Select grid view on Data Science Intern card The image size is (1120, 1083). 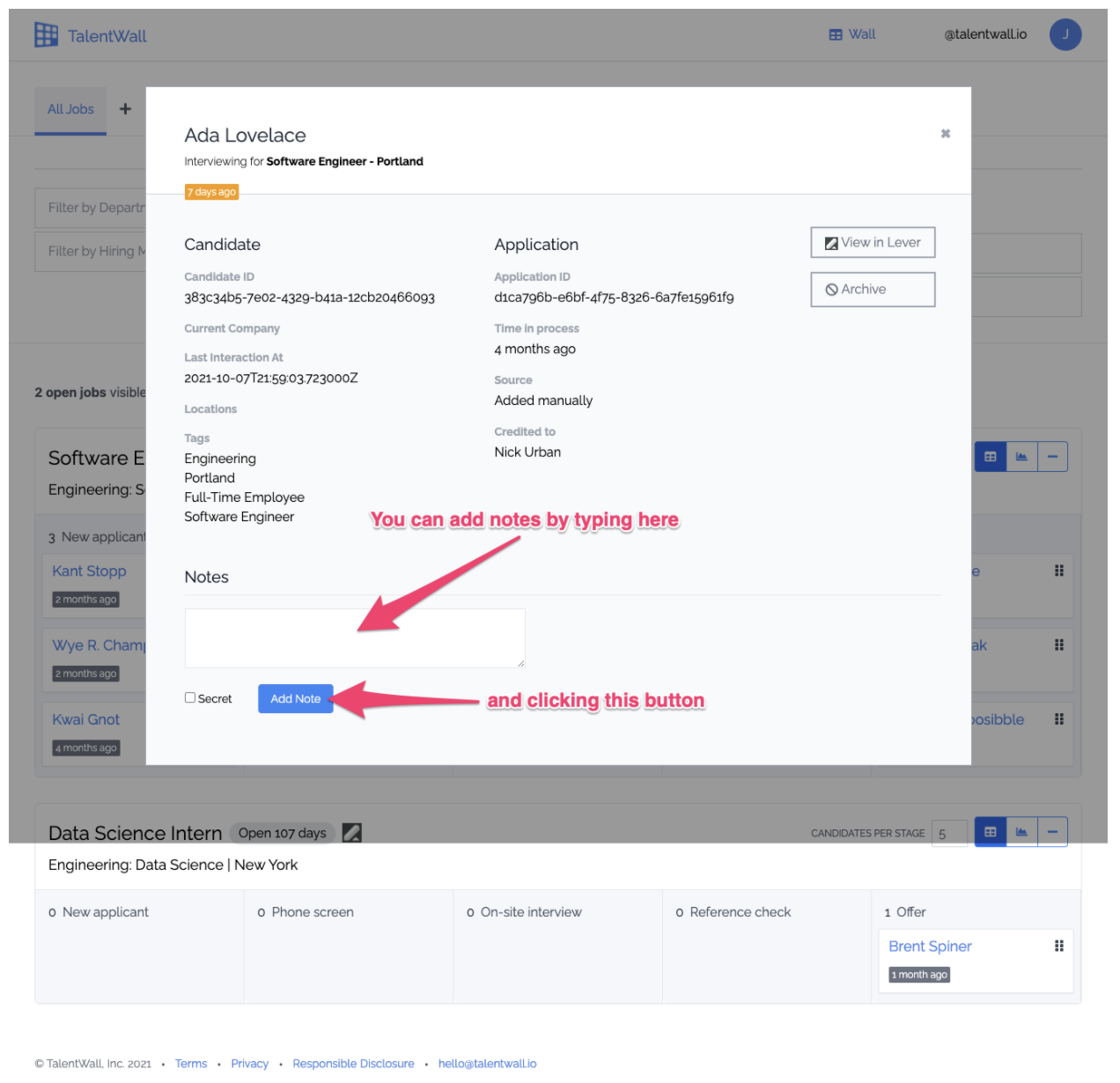pyautogui.click(x=990, y=831)
